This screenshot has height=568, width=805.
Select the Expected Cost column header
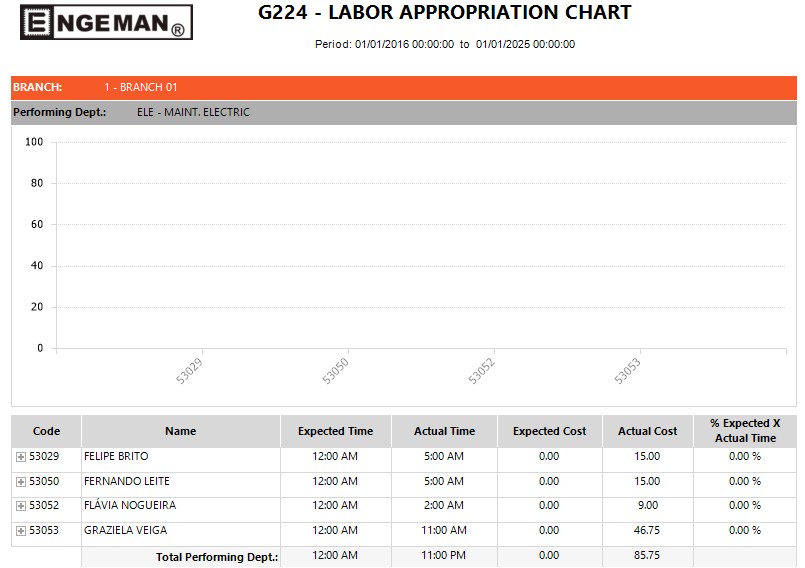click(x=549, y=432)
